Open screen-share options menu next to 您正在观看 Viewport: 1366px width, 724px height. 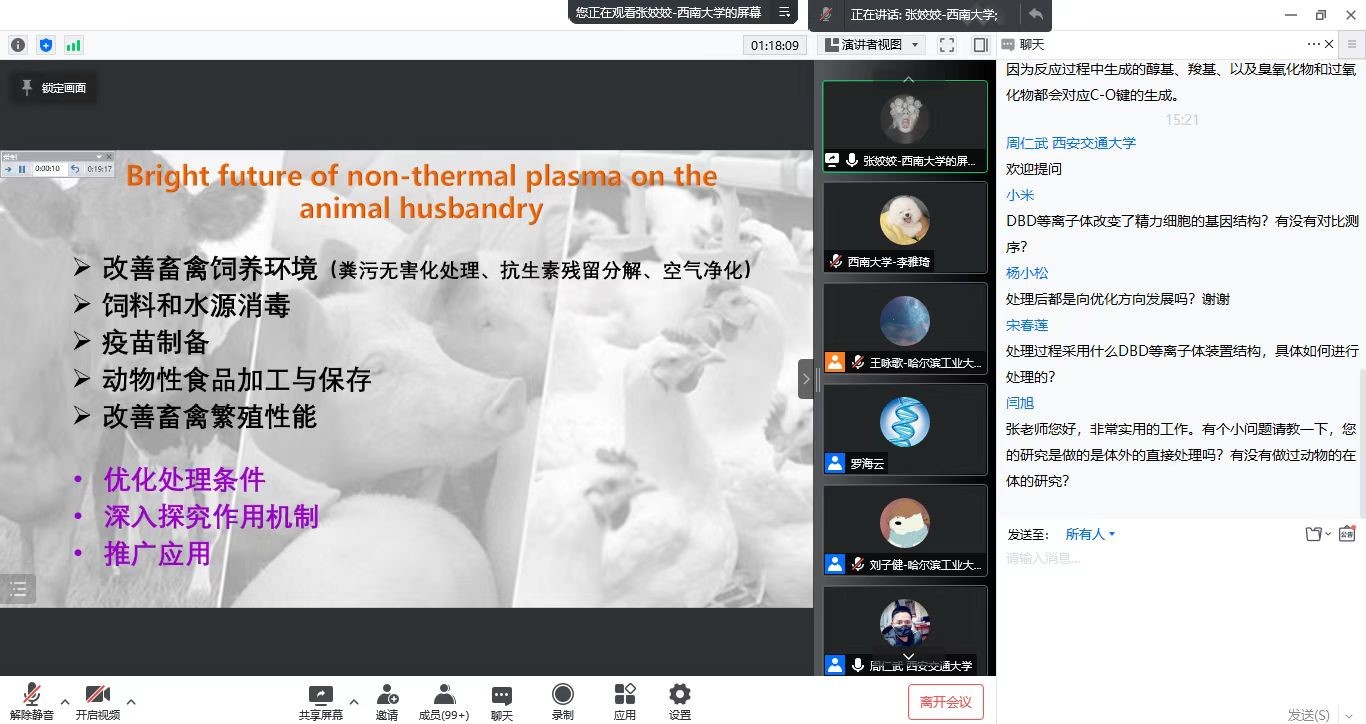coord(785,13)
